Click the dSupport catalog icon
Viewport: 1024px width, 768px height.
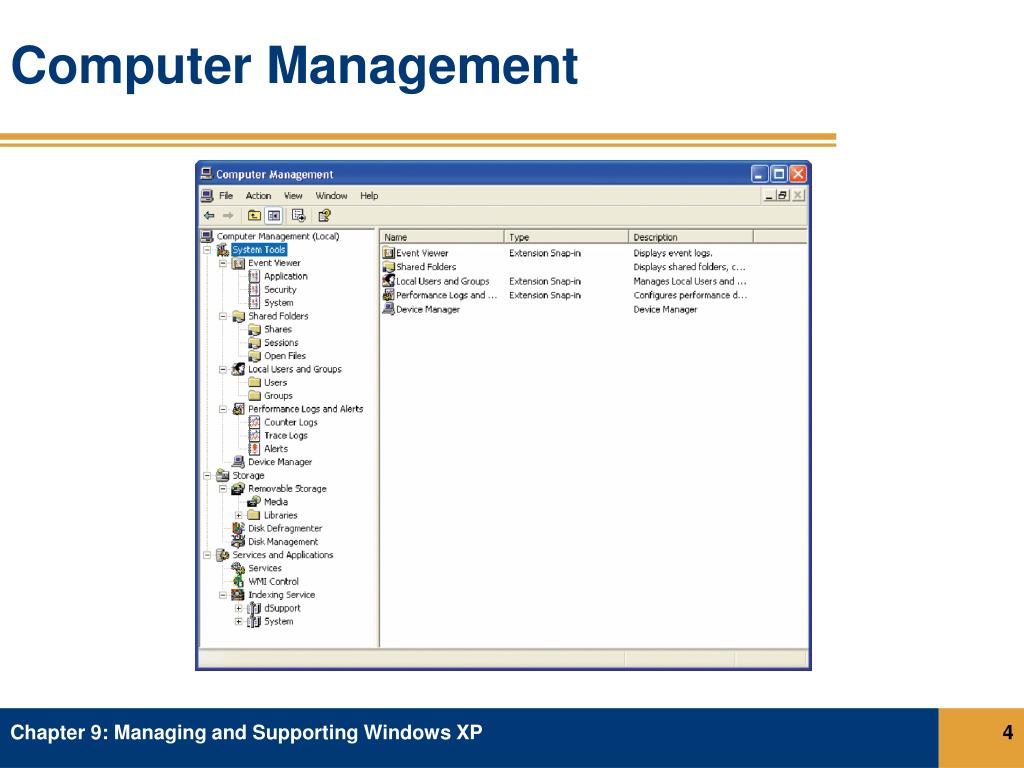click(x=255, y=608)
